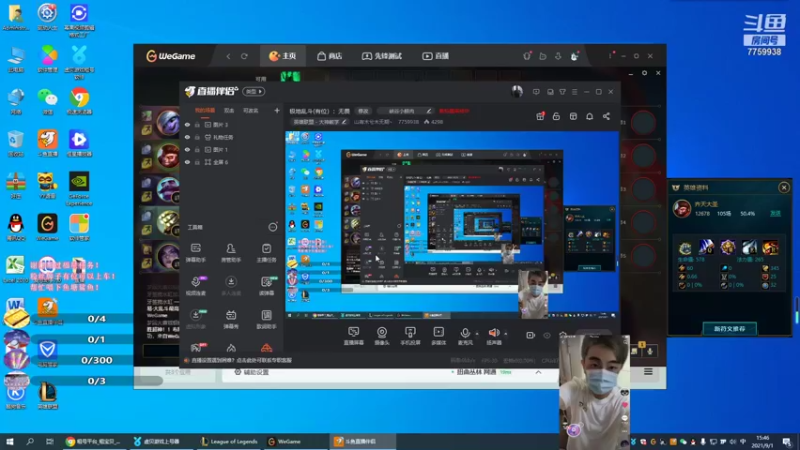Expand the 扭曲丛林 server chevron

pyautogui.click(x=538, y=372)
